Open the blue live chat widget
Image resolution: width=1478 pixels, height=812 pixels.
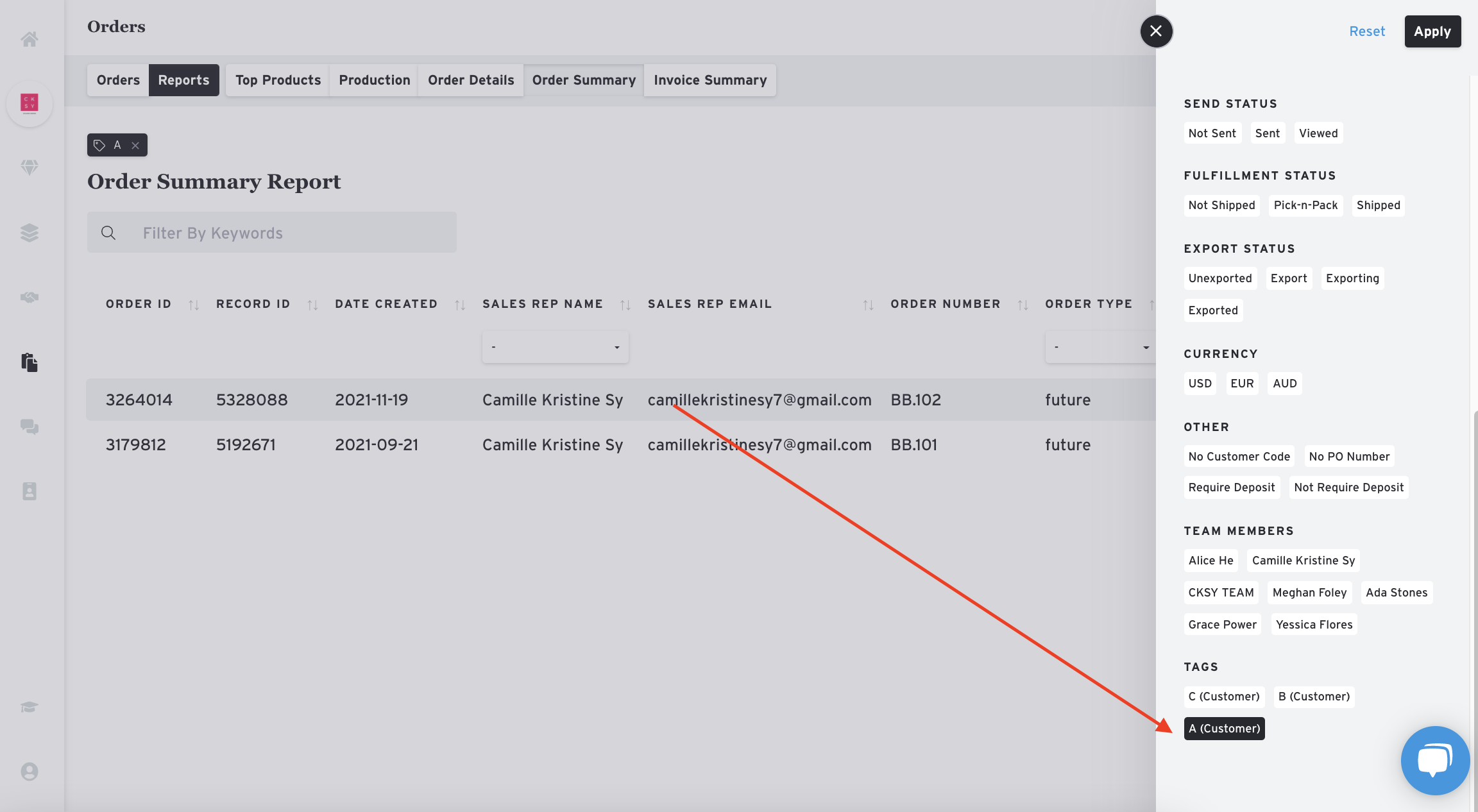tap(1435, 761)
